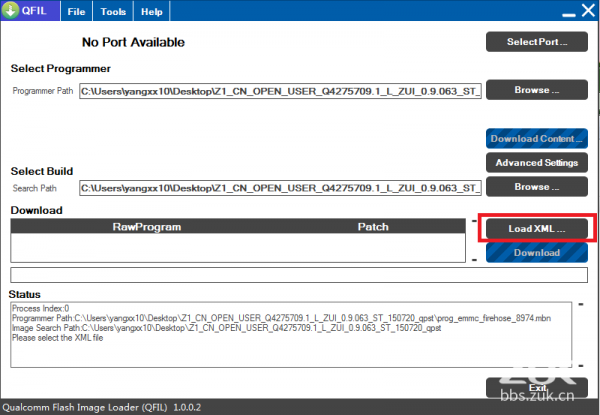Click the Load XML button
Viewport: 600px width, 415px height.
[x=537, y=229]
